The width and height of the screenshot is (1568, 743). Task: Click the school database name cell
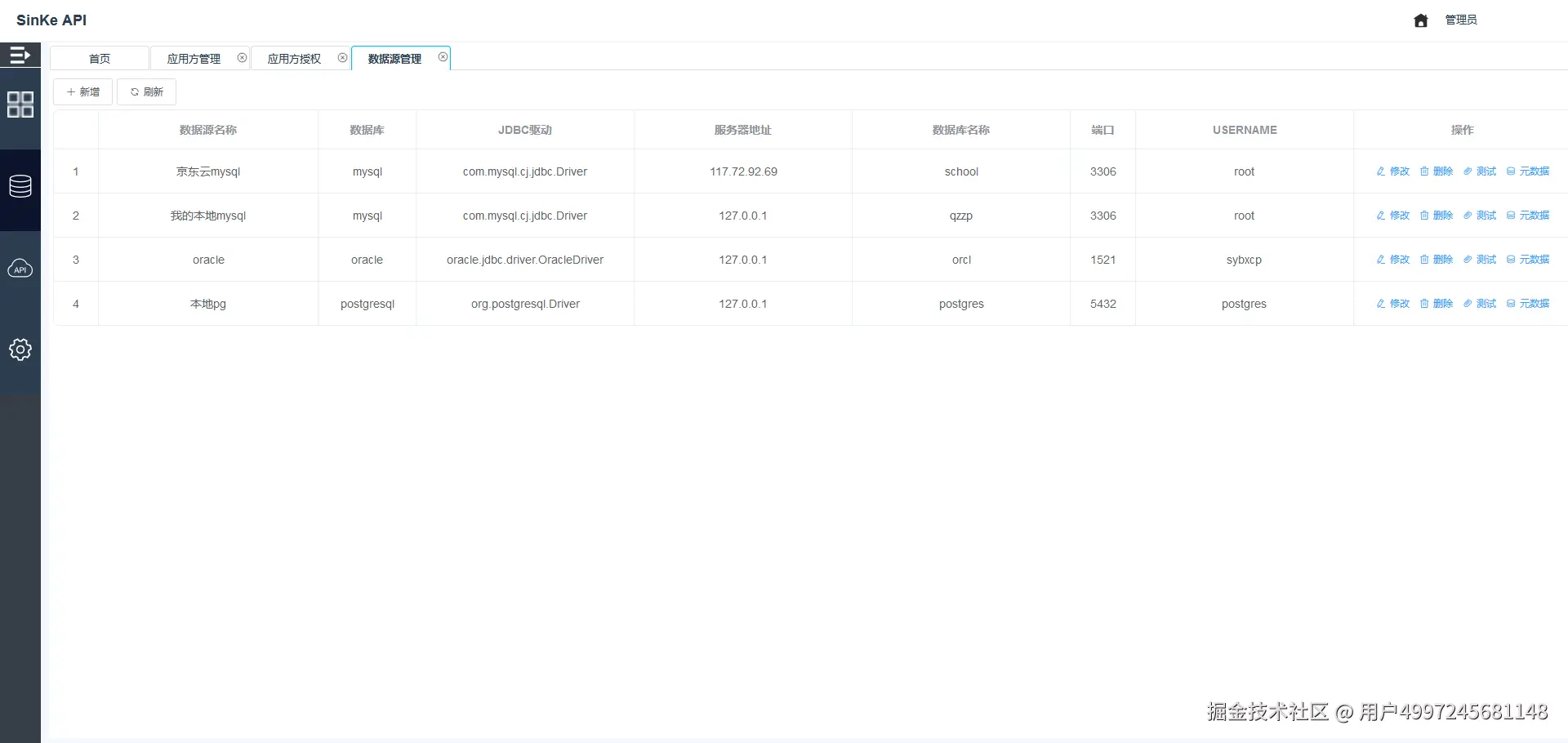961,171
